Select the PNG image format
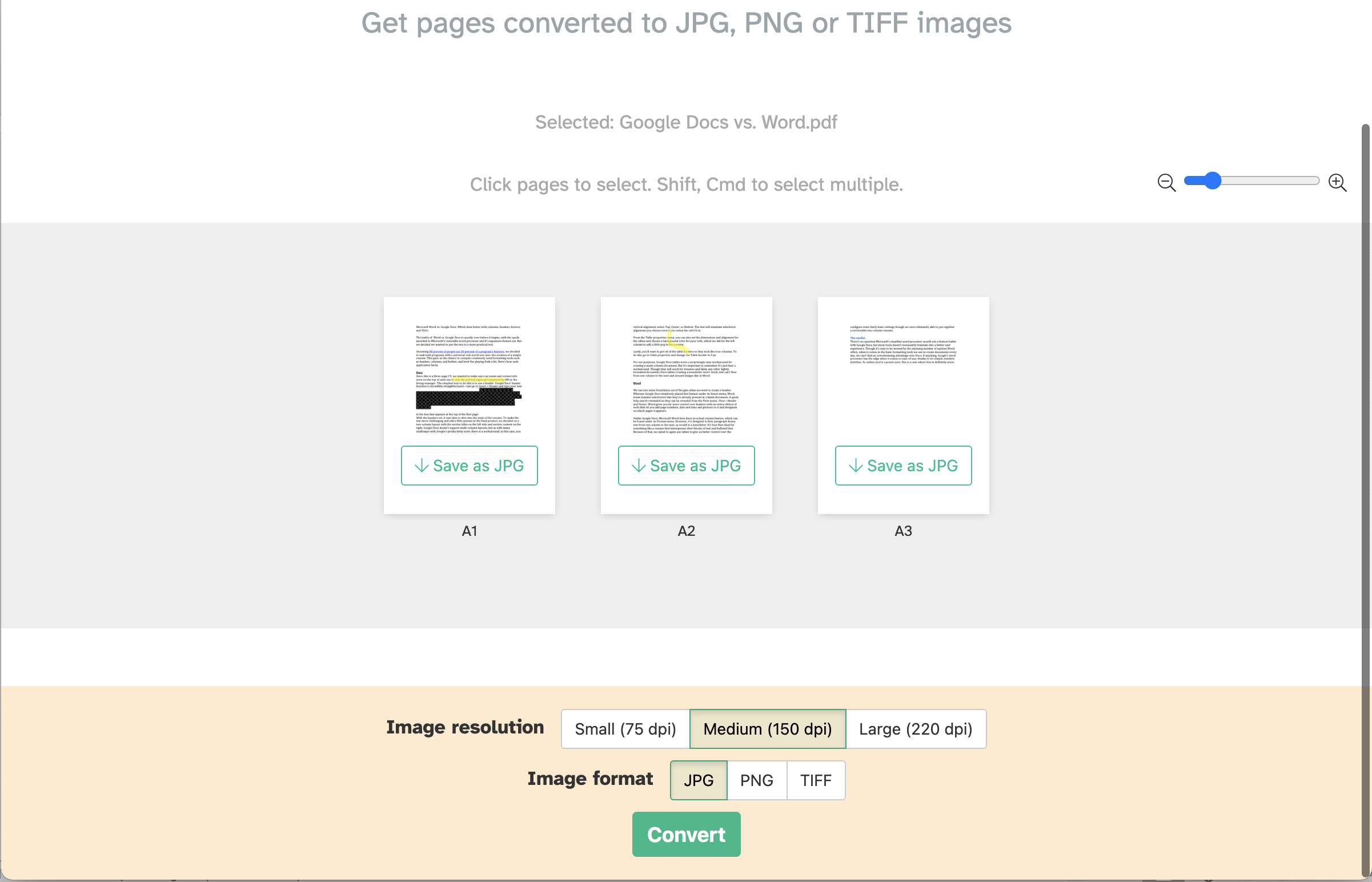1372x882 pixels. coord(757,780)
